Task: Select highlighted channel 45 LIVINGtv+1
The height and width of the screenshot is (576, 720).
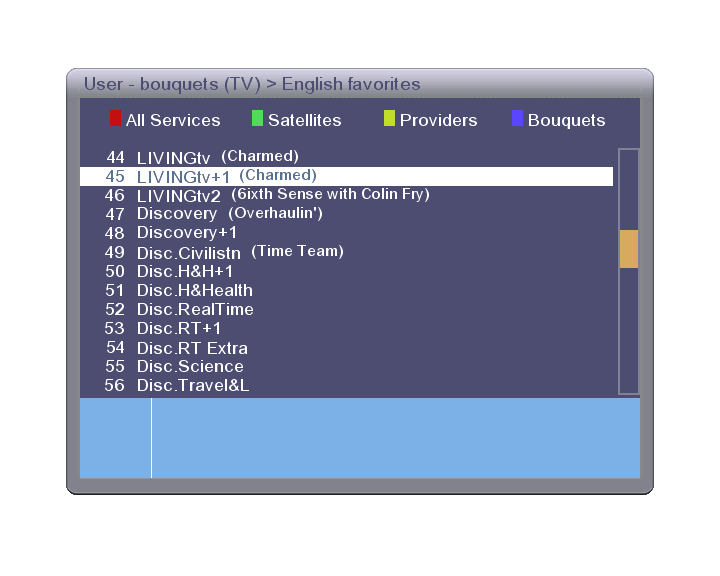Action: pyautogui.click(x=346, y=176)
